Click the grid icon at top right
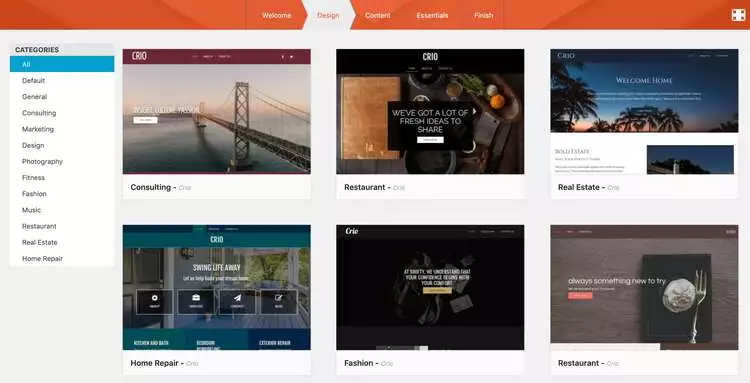This screenshot has width=750, height=383. pos(738,15)
